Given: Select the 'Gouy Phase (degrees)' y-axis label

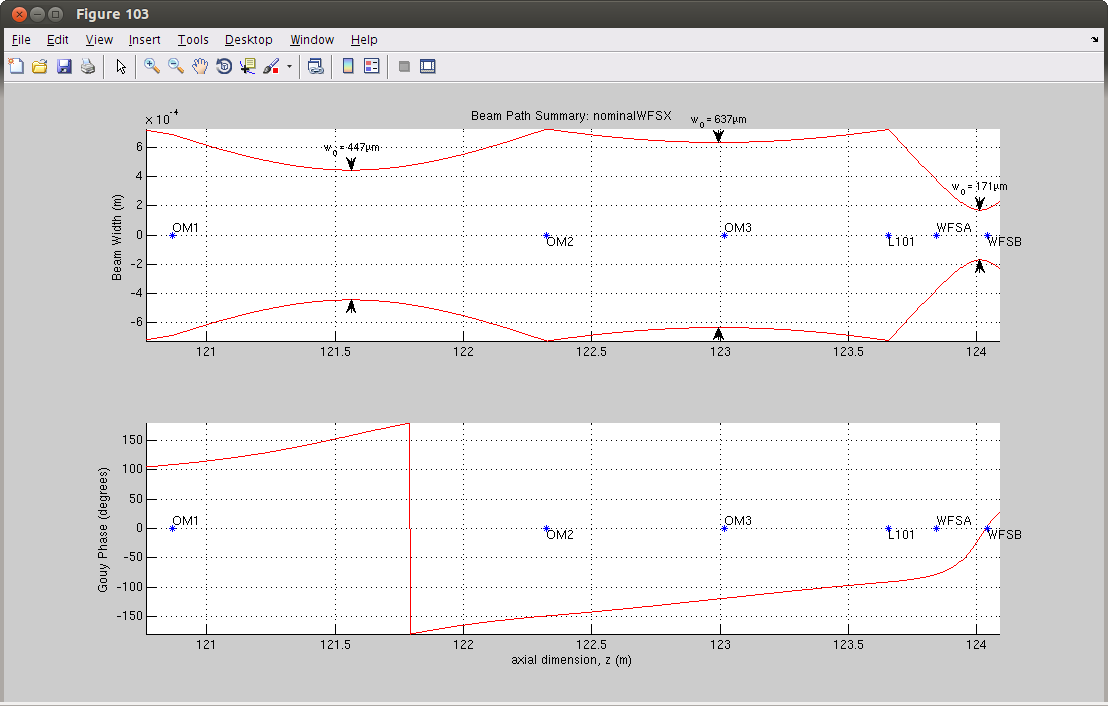Looking at the screenshot, I should point(103,529).
